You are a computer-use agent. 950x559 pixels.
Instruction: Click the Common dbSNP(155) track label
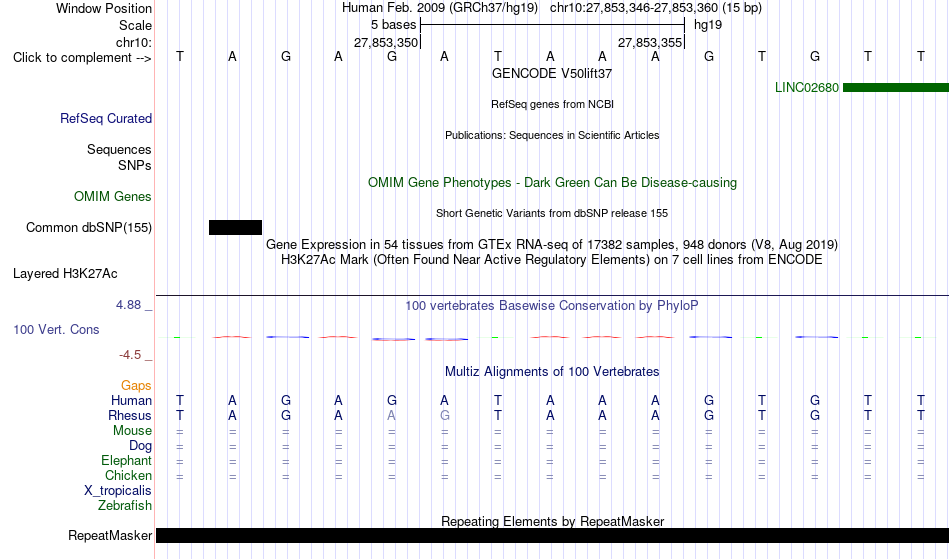click(x=88, y=228)
